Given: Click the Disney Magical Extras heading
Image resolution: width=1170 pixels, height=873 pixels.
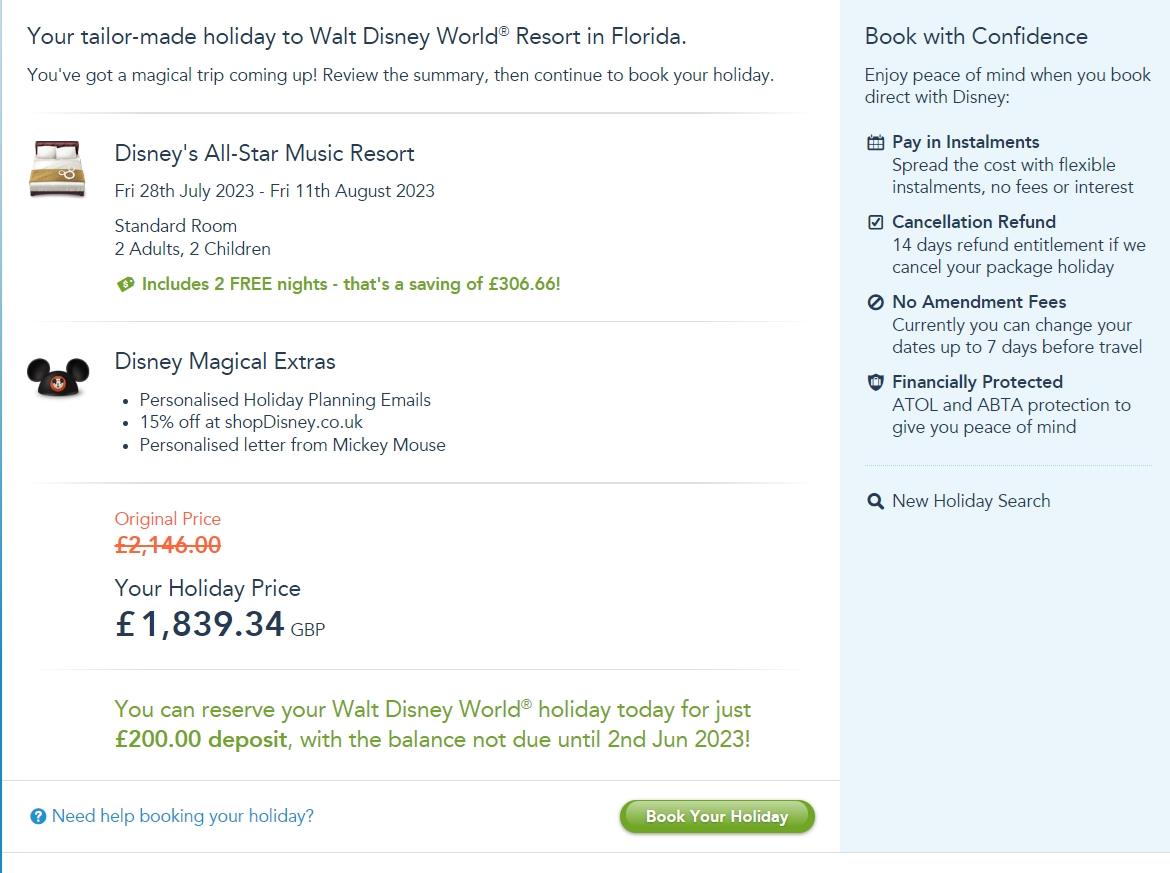Looking at the screenshot, I should click(x=225, y=362).
